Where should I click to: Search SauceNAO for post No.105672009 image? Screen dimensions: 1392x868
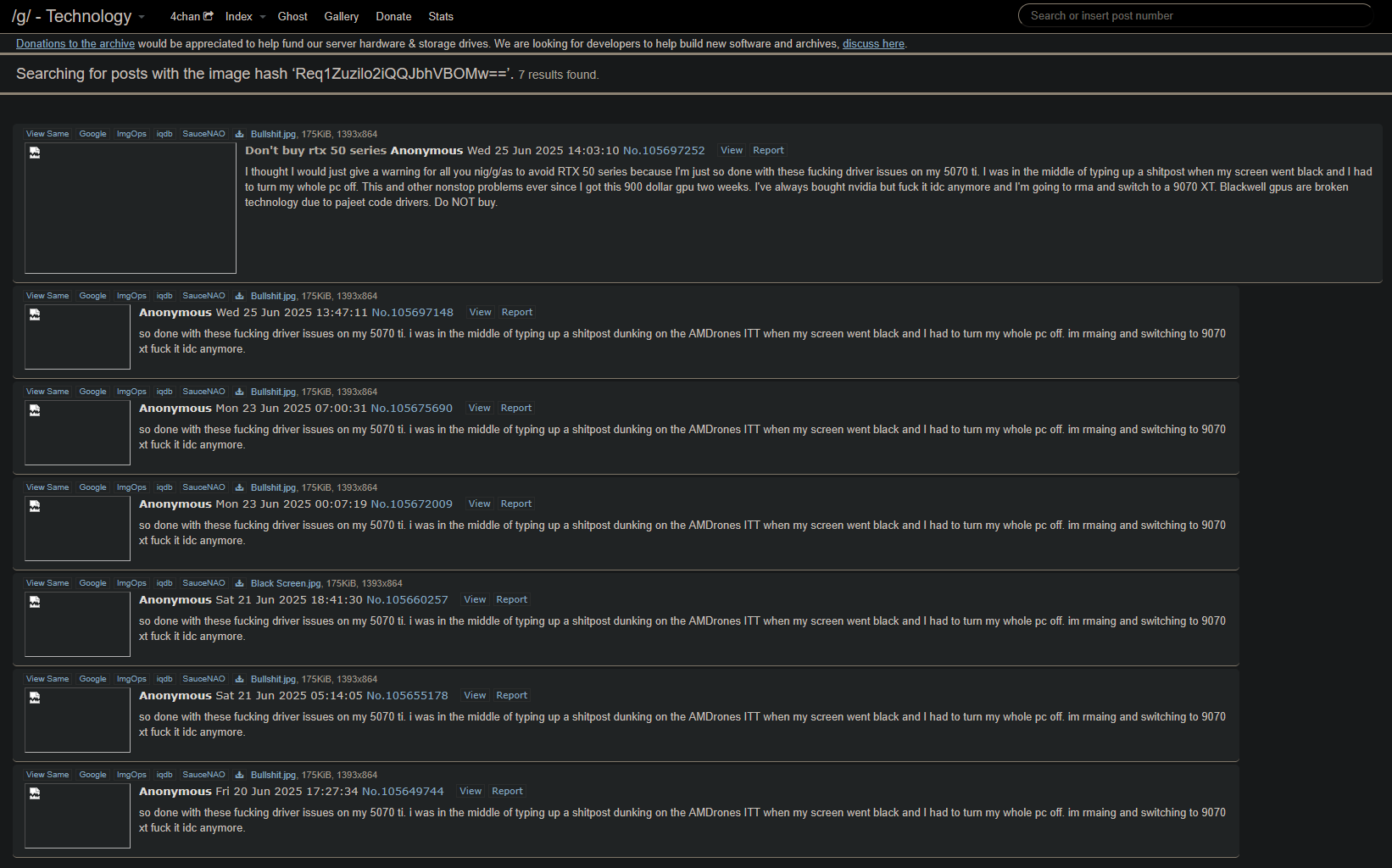click(x=204, y=487)
